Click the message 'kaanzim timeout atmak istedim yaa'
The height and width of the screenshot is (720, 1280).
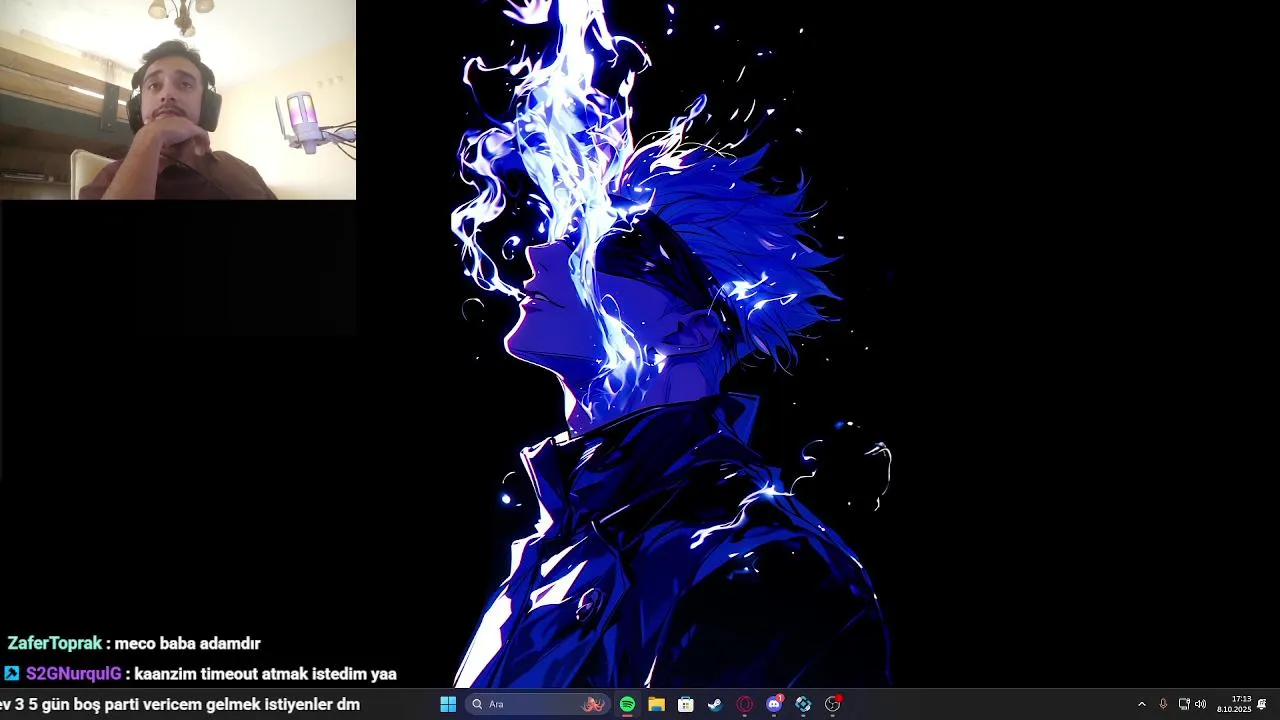(x=266, y=674)
